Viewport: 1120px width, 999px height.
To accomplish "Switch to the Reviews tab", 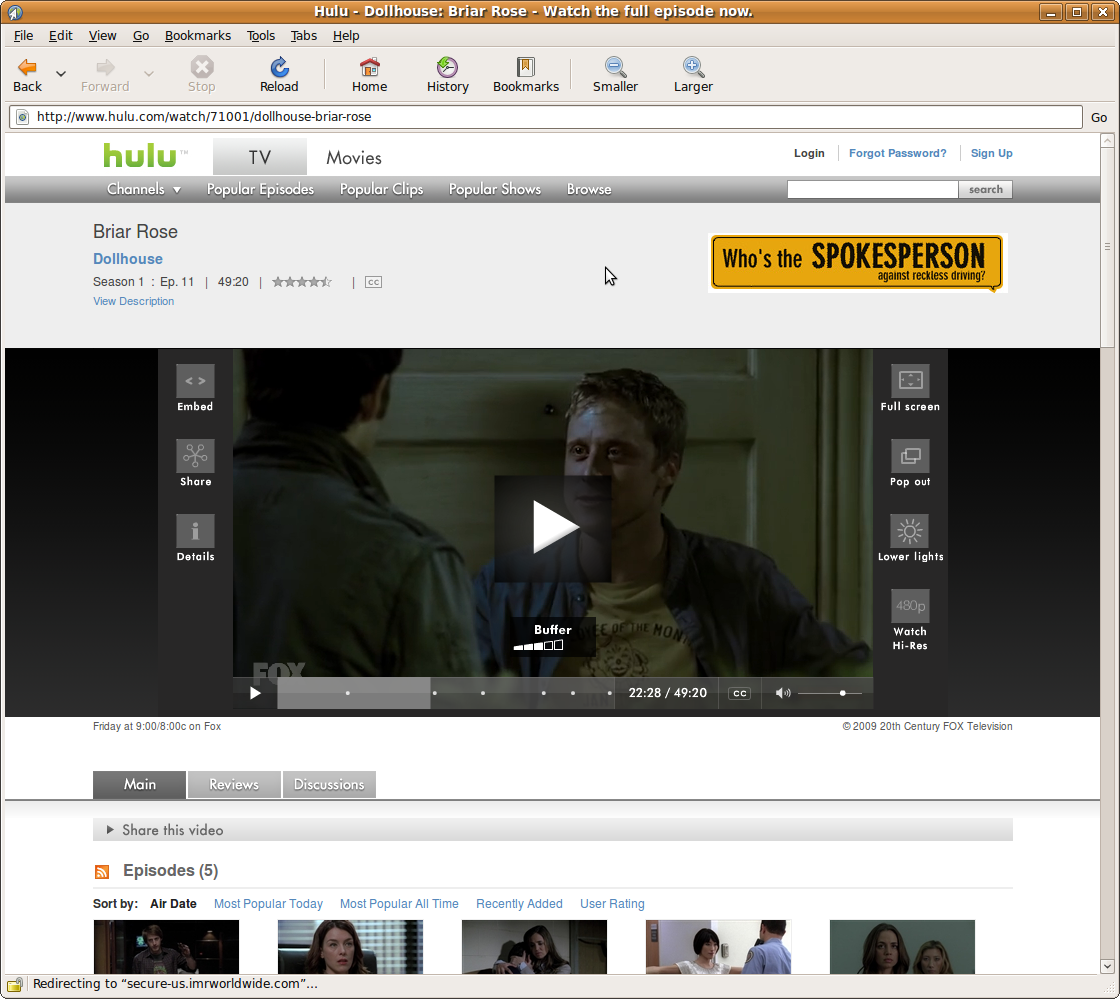I will point(234,785).
